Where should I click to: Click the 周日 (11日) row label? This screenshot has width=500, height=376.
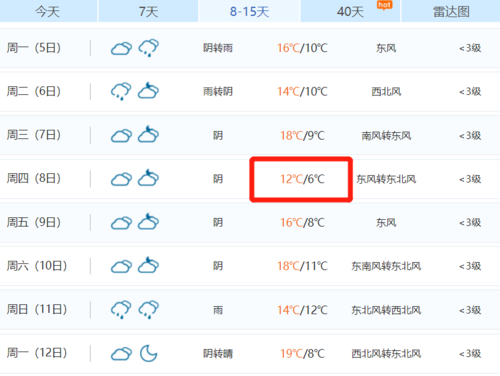pos(37,309)
